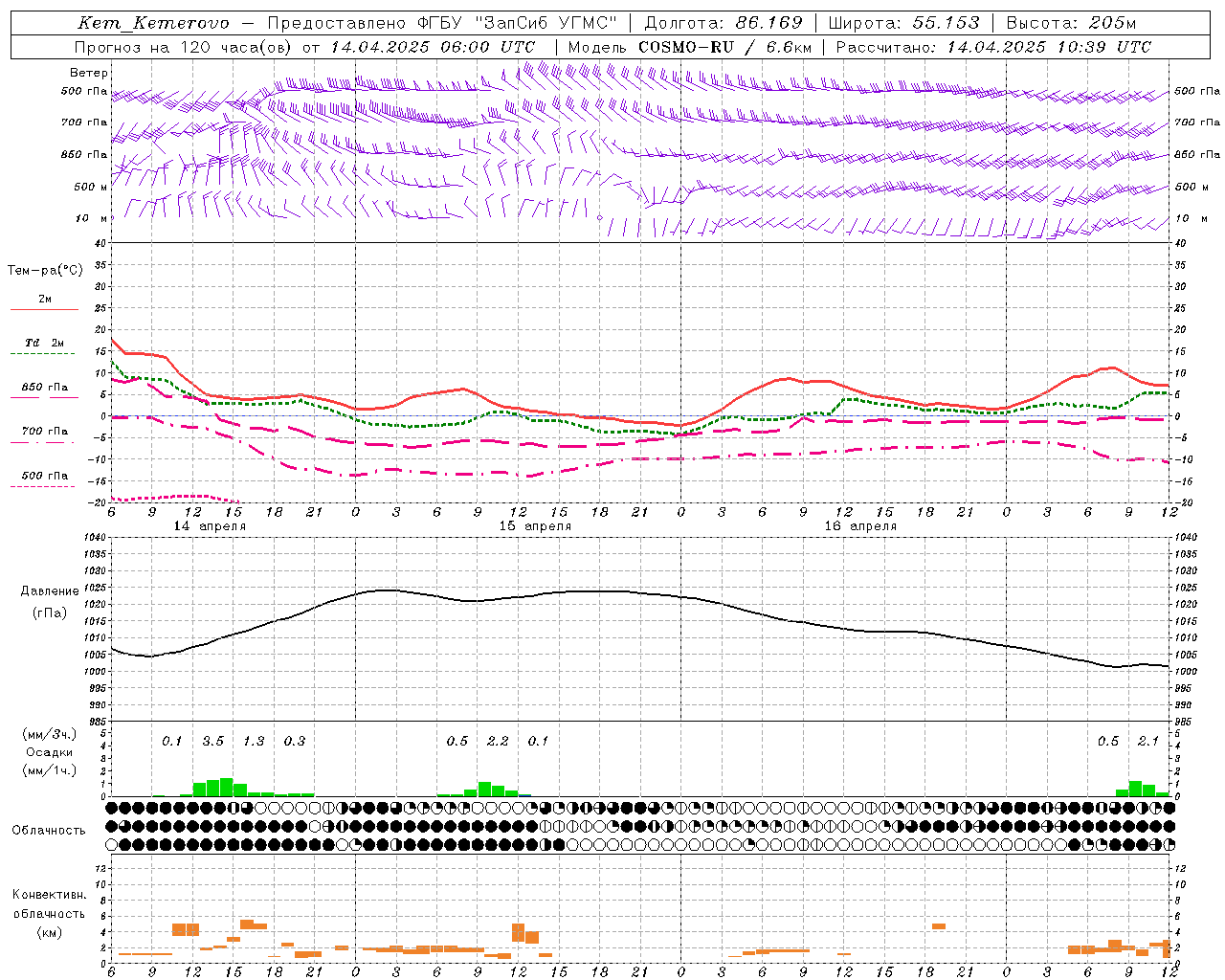Click the 16 апреля date label
The width and height of the screenshot is (1225, 980).
coord(860,526)
